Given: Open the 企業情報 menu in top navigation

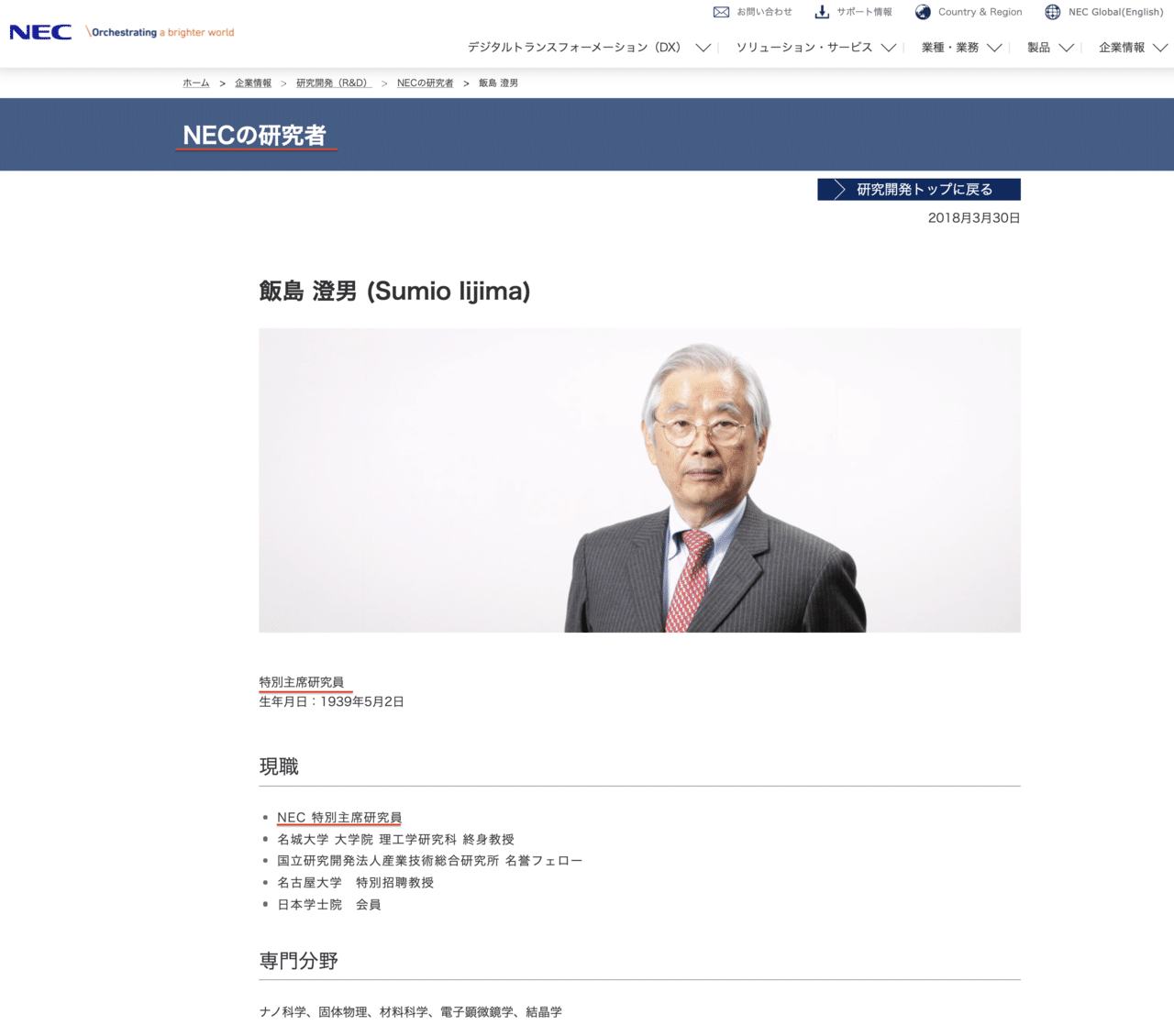Looking at the screenshot, I should click(1122, 48).
